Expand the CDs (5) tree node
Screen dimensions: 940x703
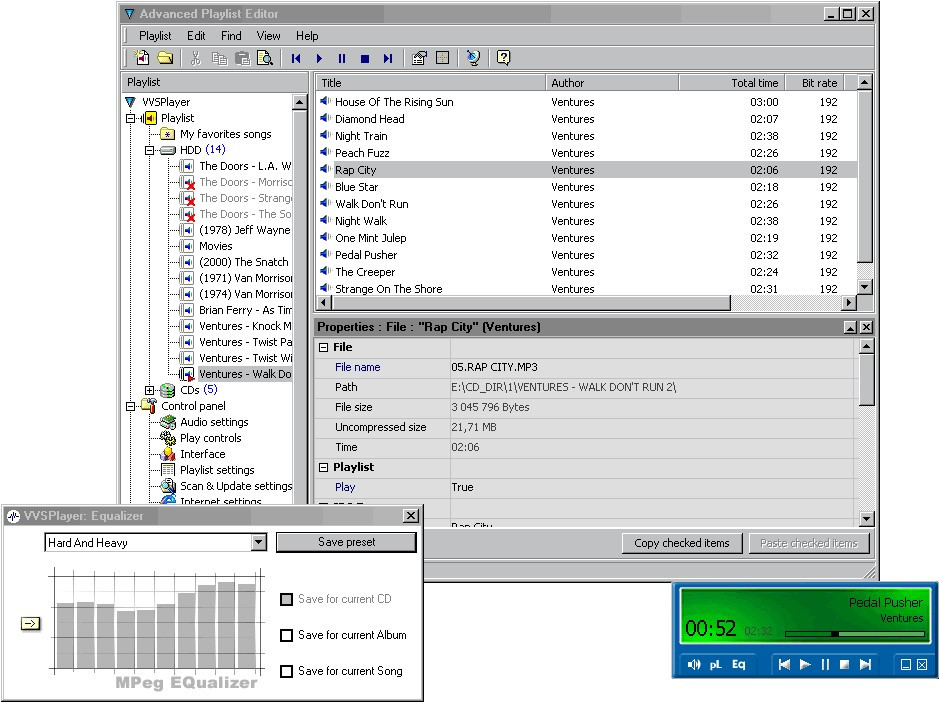point(149,391)
